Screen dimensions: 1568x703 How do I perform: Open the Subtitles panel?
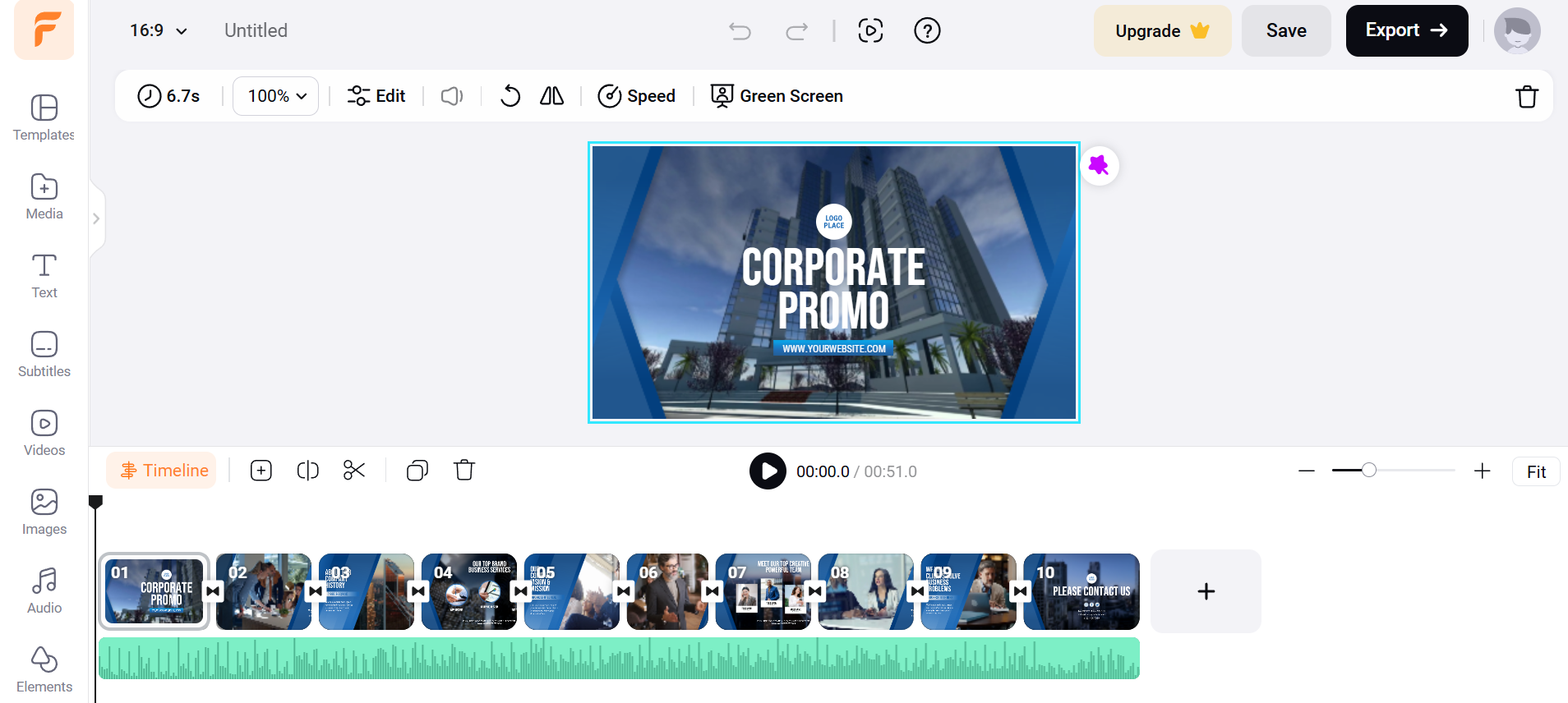click(x=44, y=355)
